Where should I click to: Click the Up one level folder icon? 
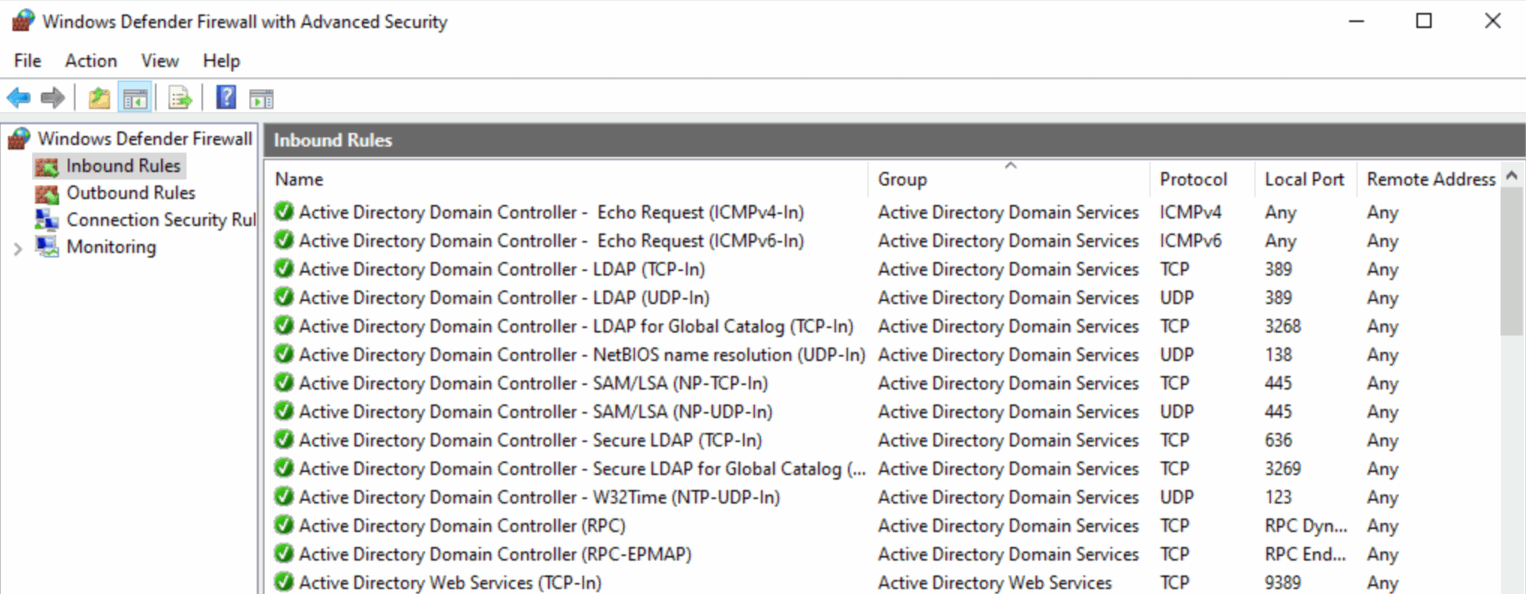tap(99, 98)
